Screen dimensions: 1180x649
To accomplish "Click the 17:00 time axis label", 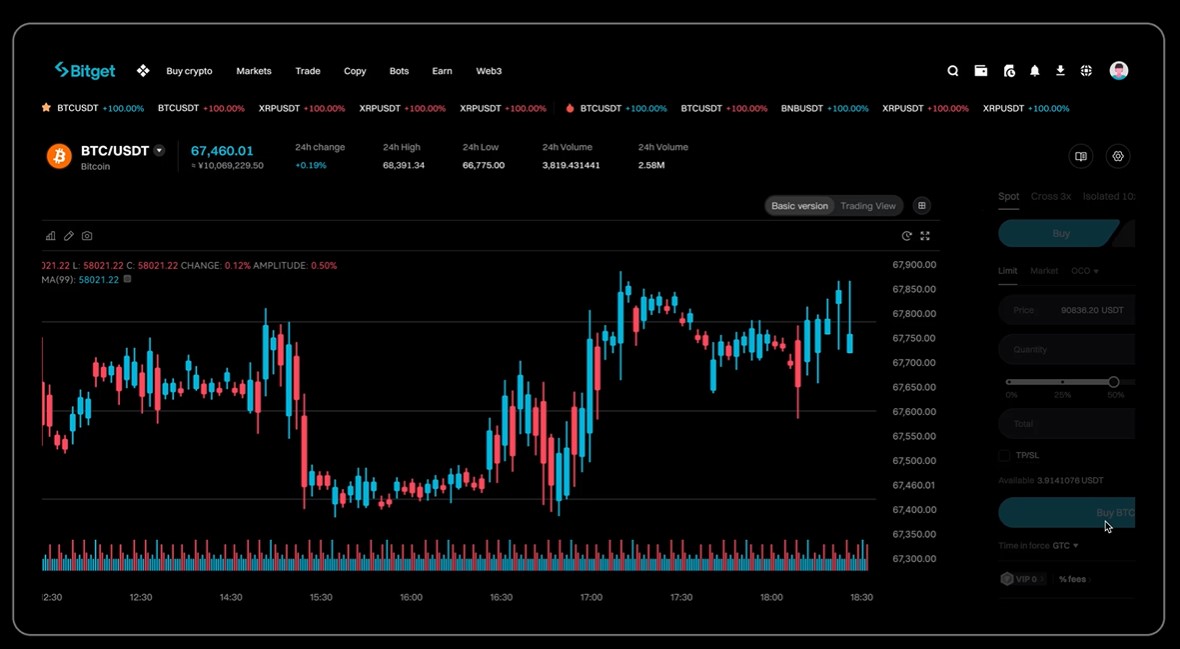I will point(591,597).
